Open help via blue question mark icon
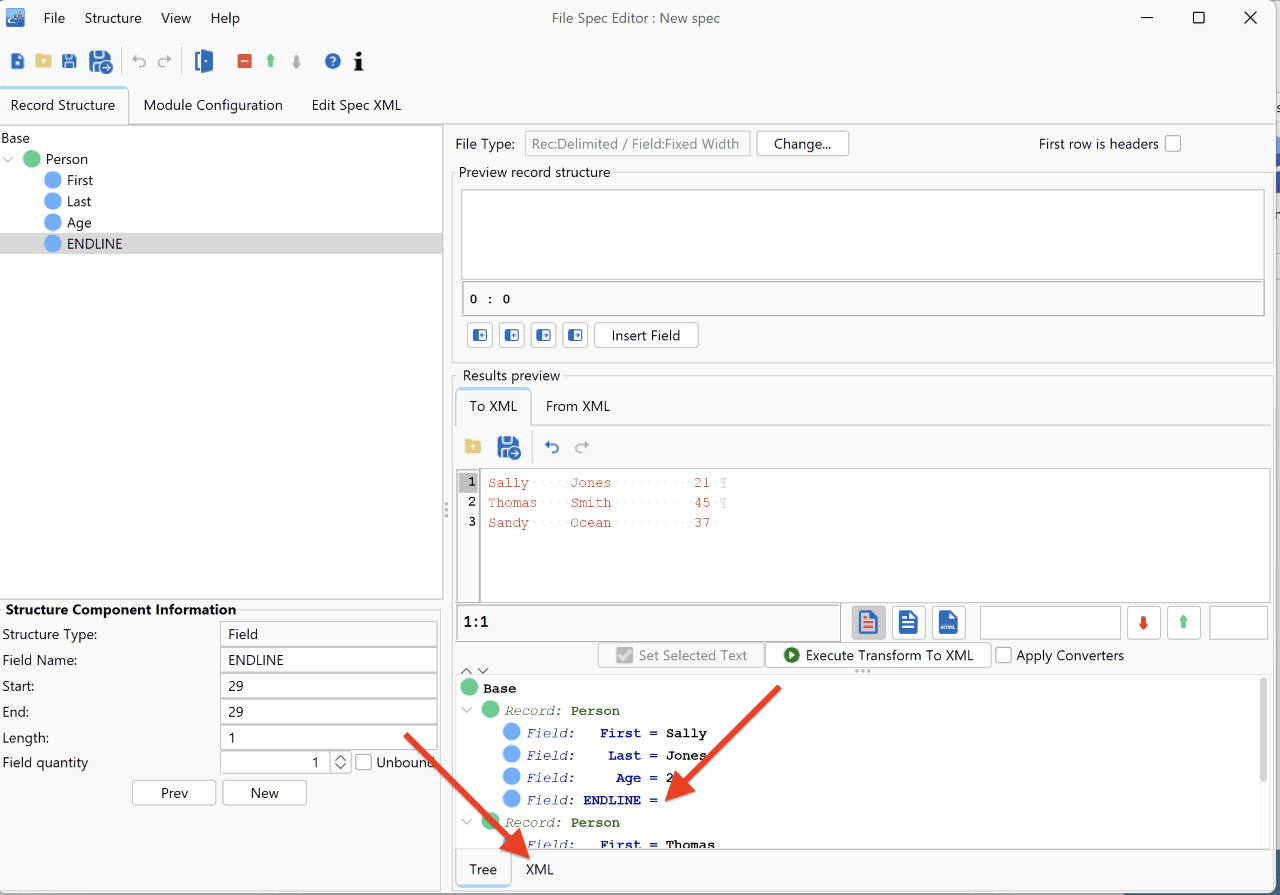This screenshot has width=1280, height=895. [333, 62]
